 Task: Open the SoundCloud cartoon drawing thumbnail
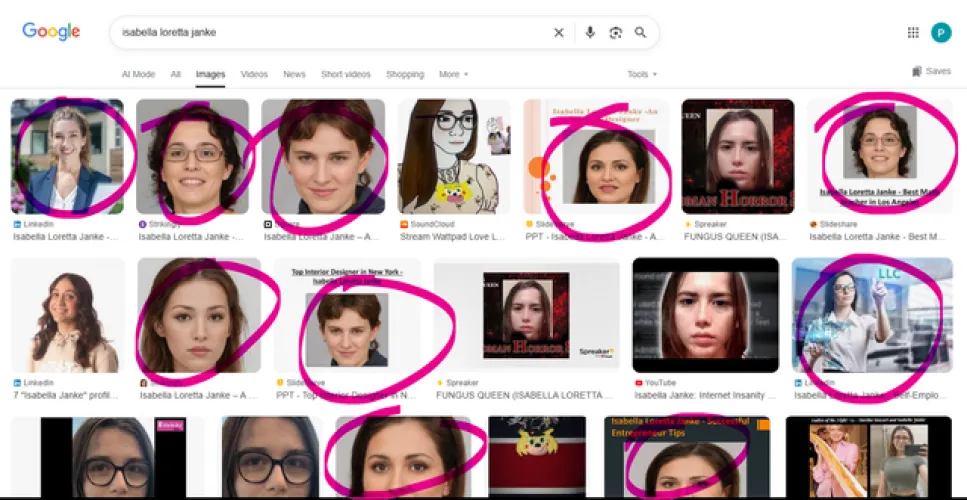coord(455,157)
